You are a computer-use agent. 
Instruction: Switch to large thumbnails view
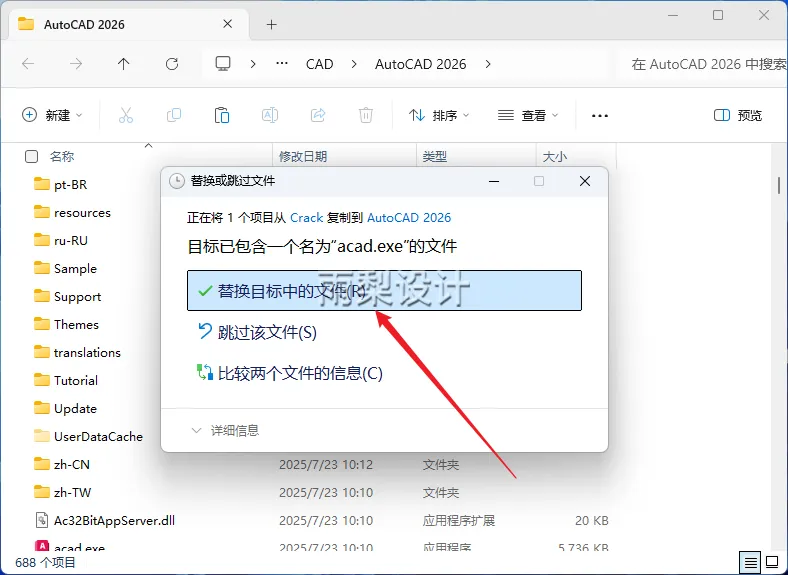(772, 562)
